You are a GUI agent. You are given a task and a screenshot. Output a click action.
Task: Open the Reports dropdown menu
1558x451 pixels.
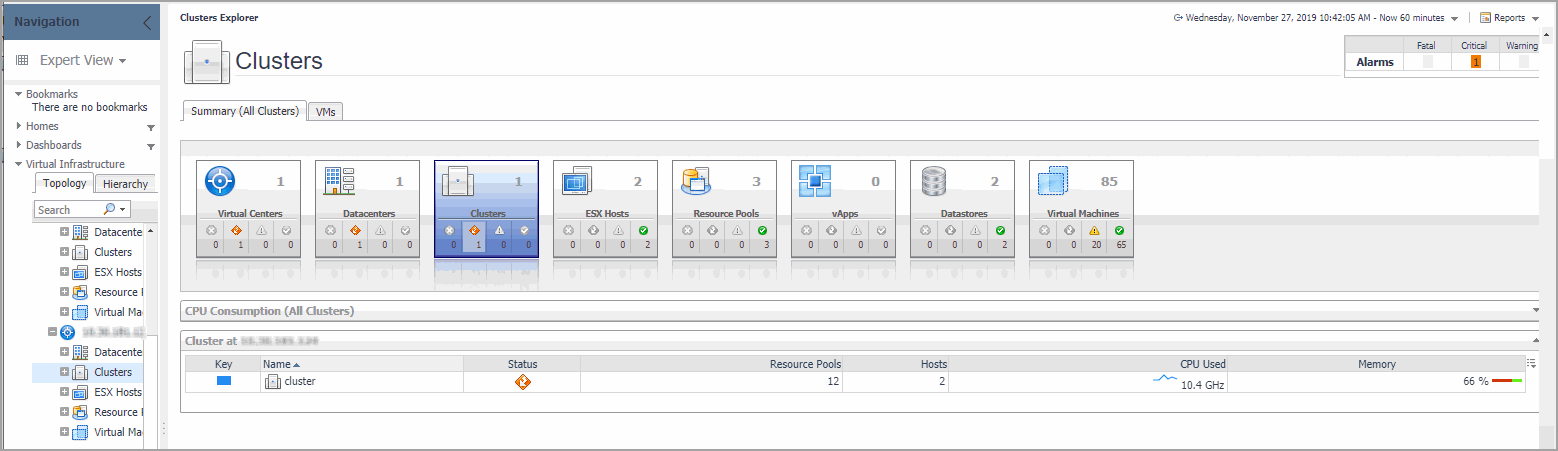click(1508, 18)
